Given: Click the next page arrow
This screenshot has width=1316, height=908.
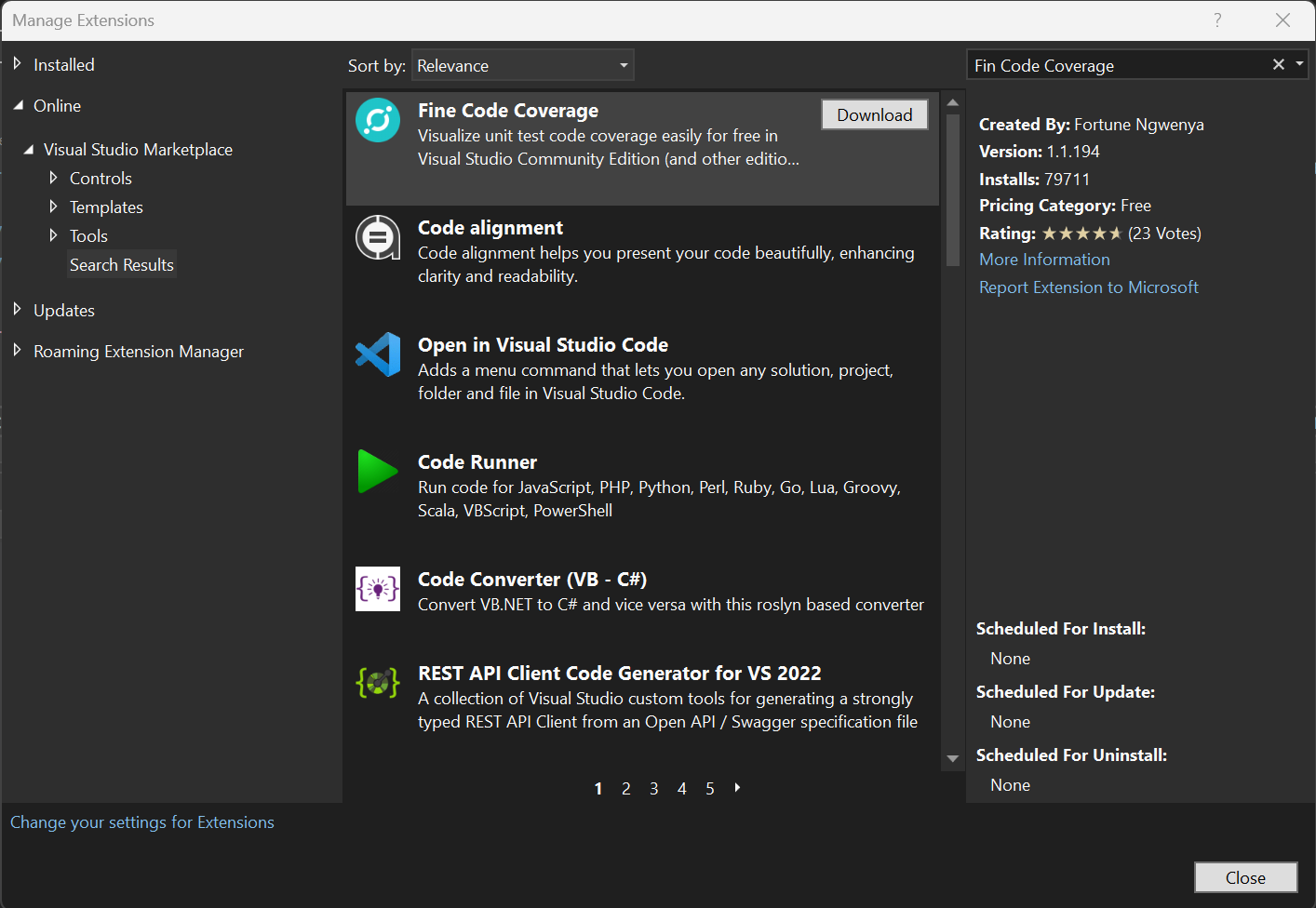Looking at the screenshot, I should click(x=737, y=788).
